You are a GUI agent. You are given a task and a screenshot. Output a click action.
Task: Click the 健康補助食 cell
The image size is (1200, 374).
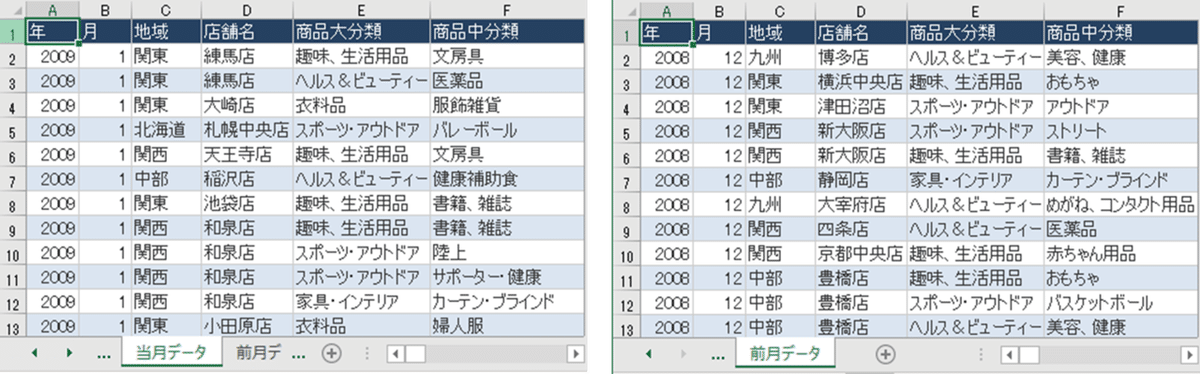(x=506, y=179)
